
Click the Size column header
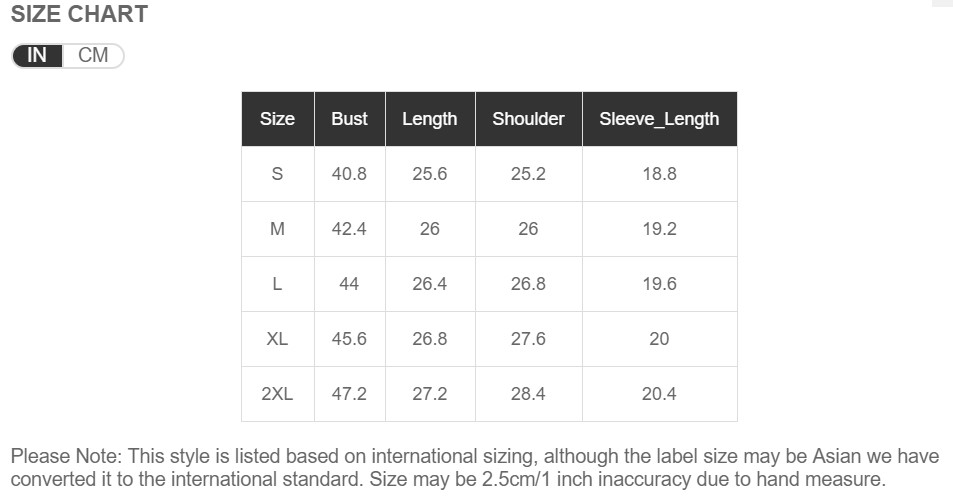tap(277, 119)
